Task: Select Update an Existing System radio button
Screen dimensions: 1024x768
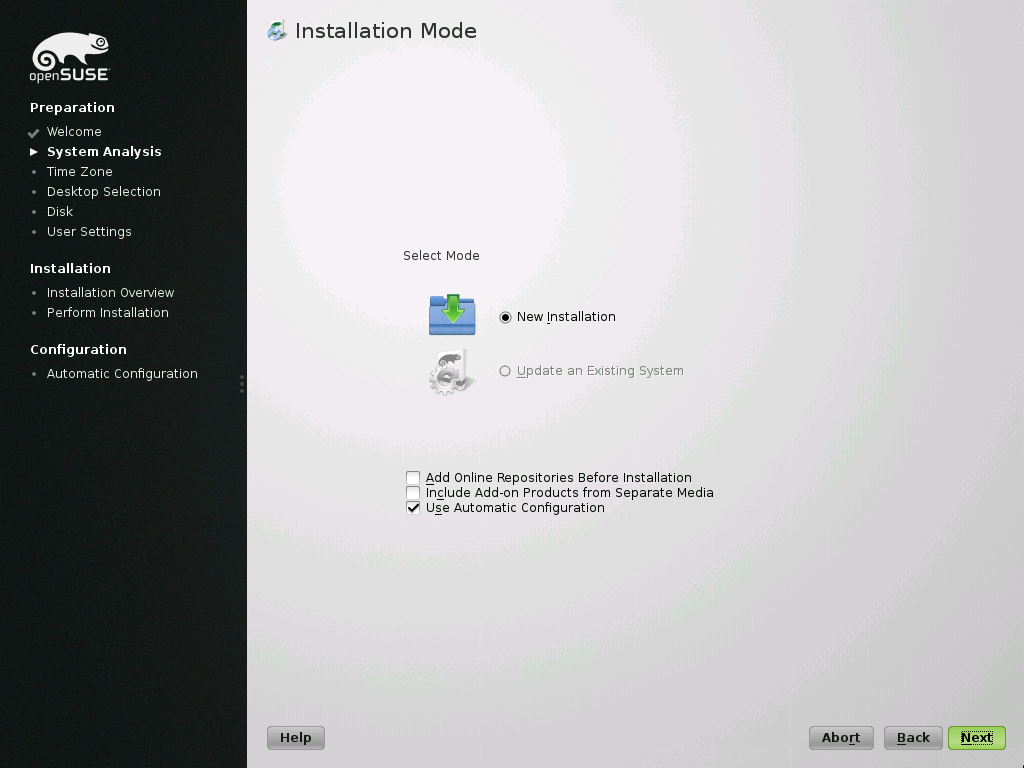Action: click(505, 371)
